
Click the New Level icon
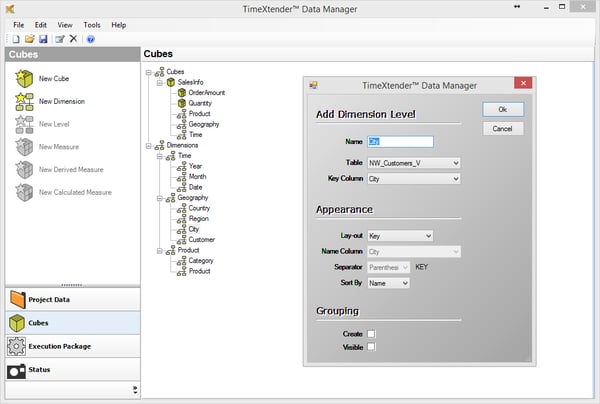tap(24, 124)
